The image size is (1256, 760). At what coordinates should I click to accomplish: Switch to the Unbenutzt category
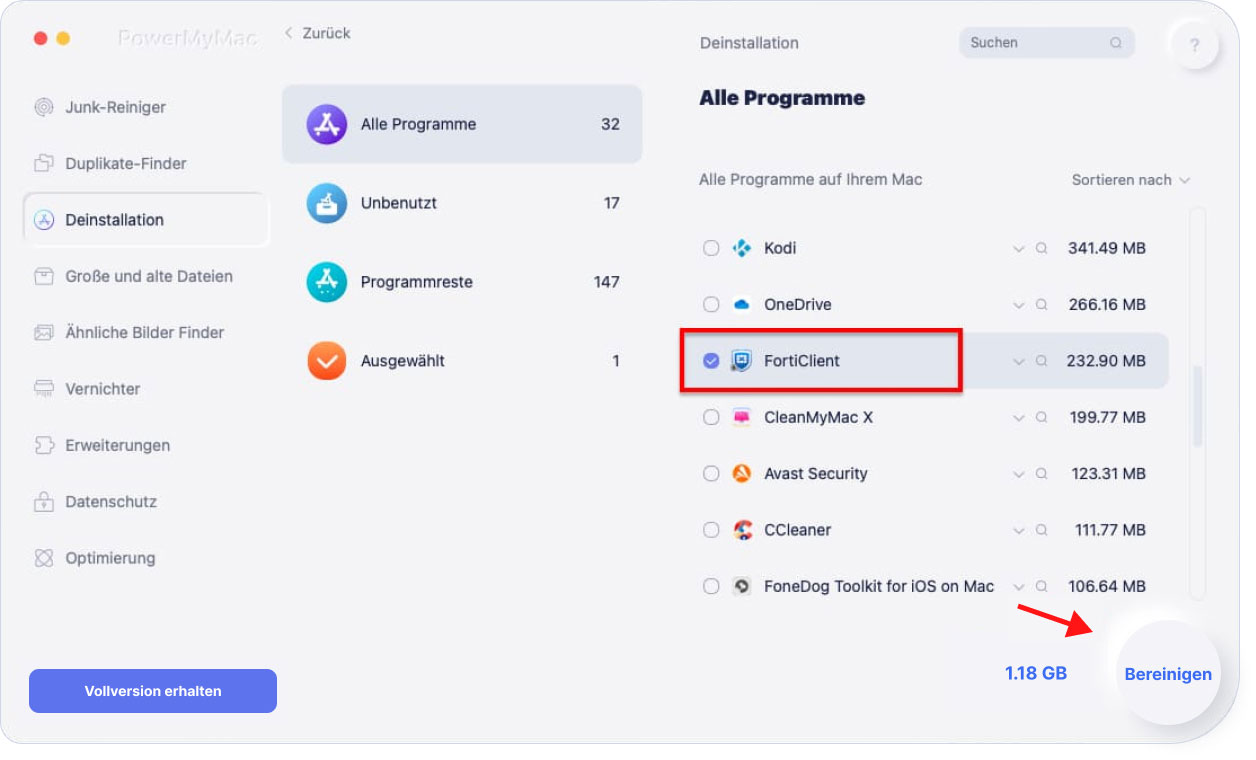[462, 203]
